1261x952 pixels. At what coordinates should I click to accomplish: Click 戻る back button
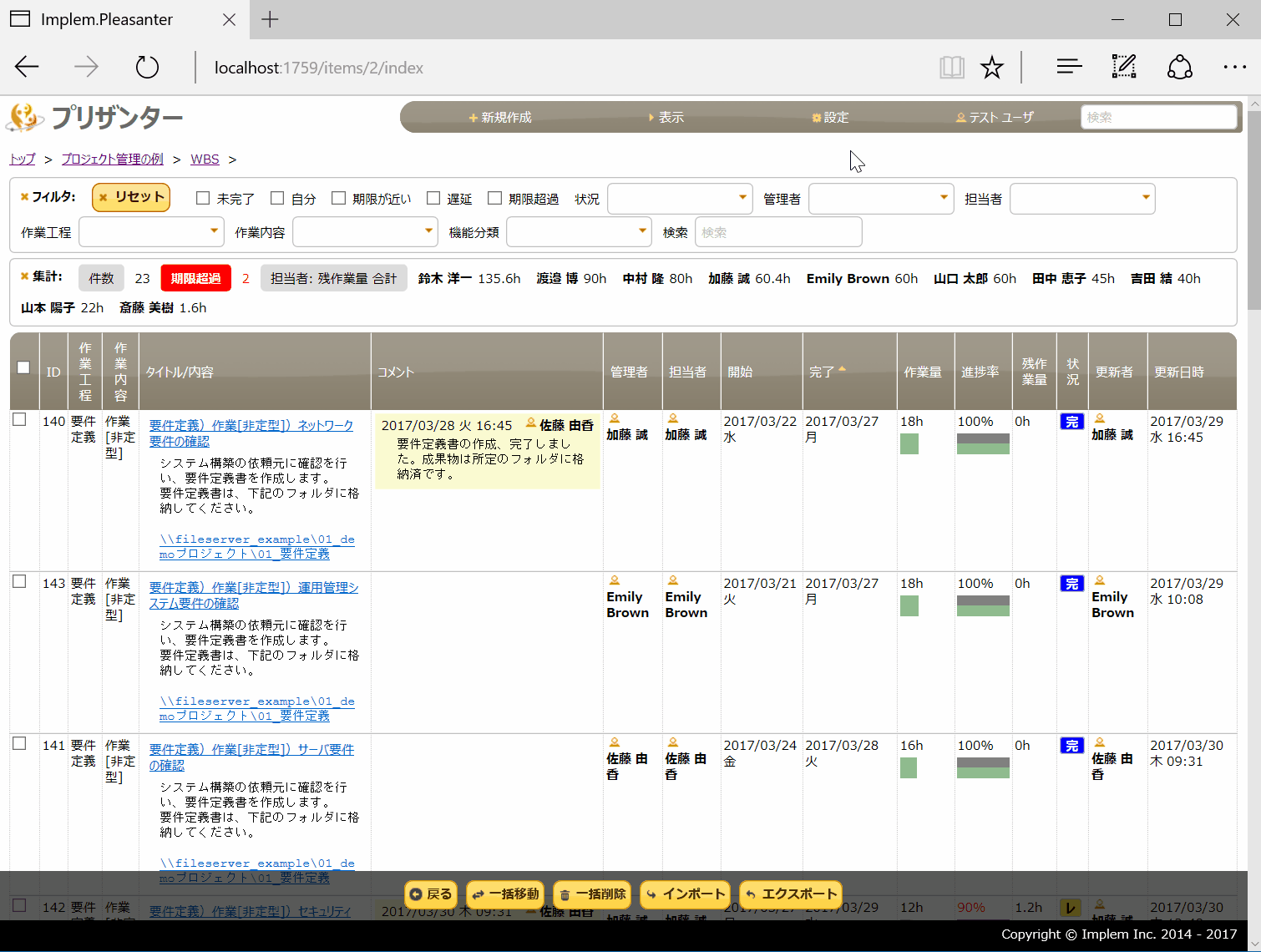point(431,894)
